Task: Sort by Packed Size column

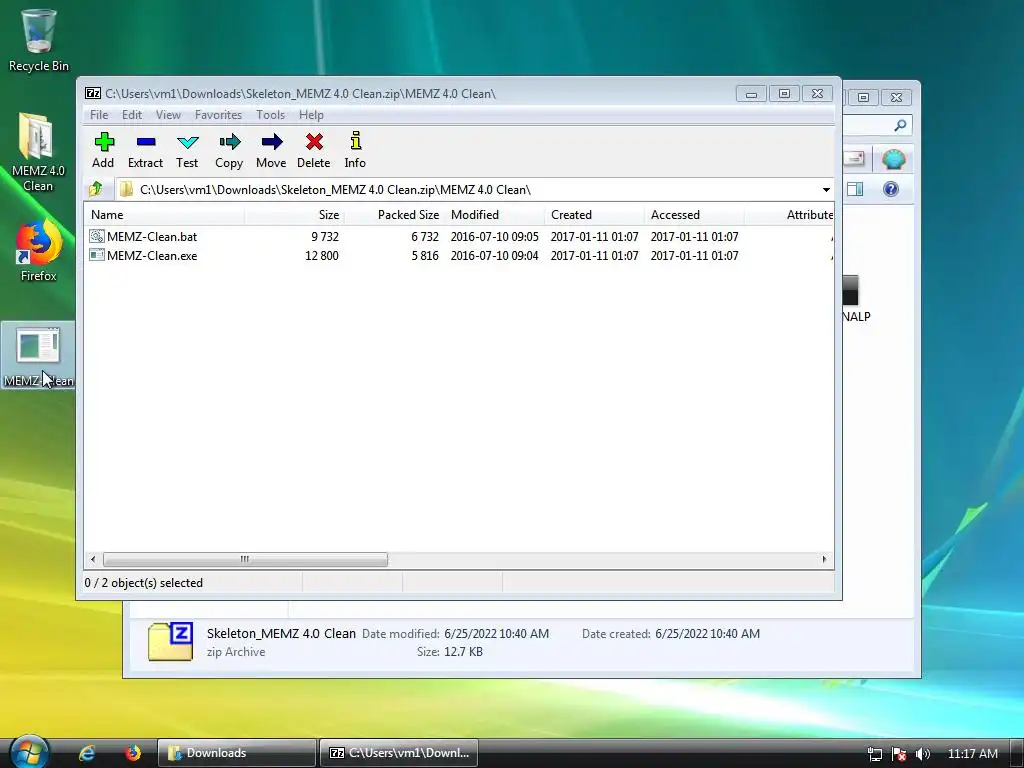Action: pyautogui.click(x=394, y=215)
